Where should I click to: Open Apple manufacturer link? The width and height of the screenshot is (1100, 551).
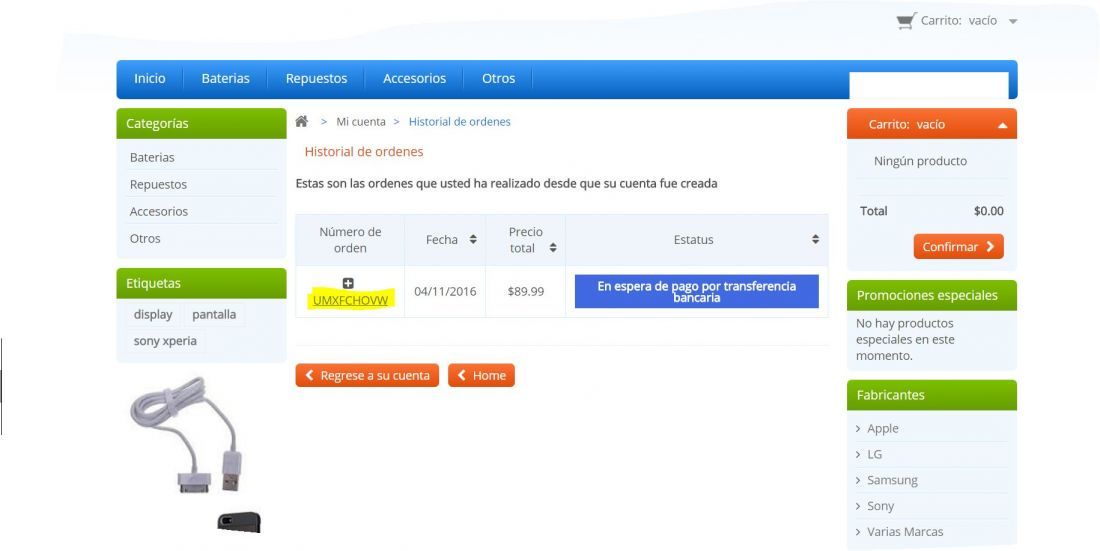(x=883, y=428)
